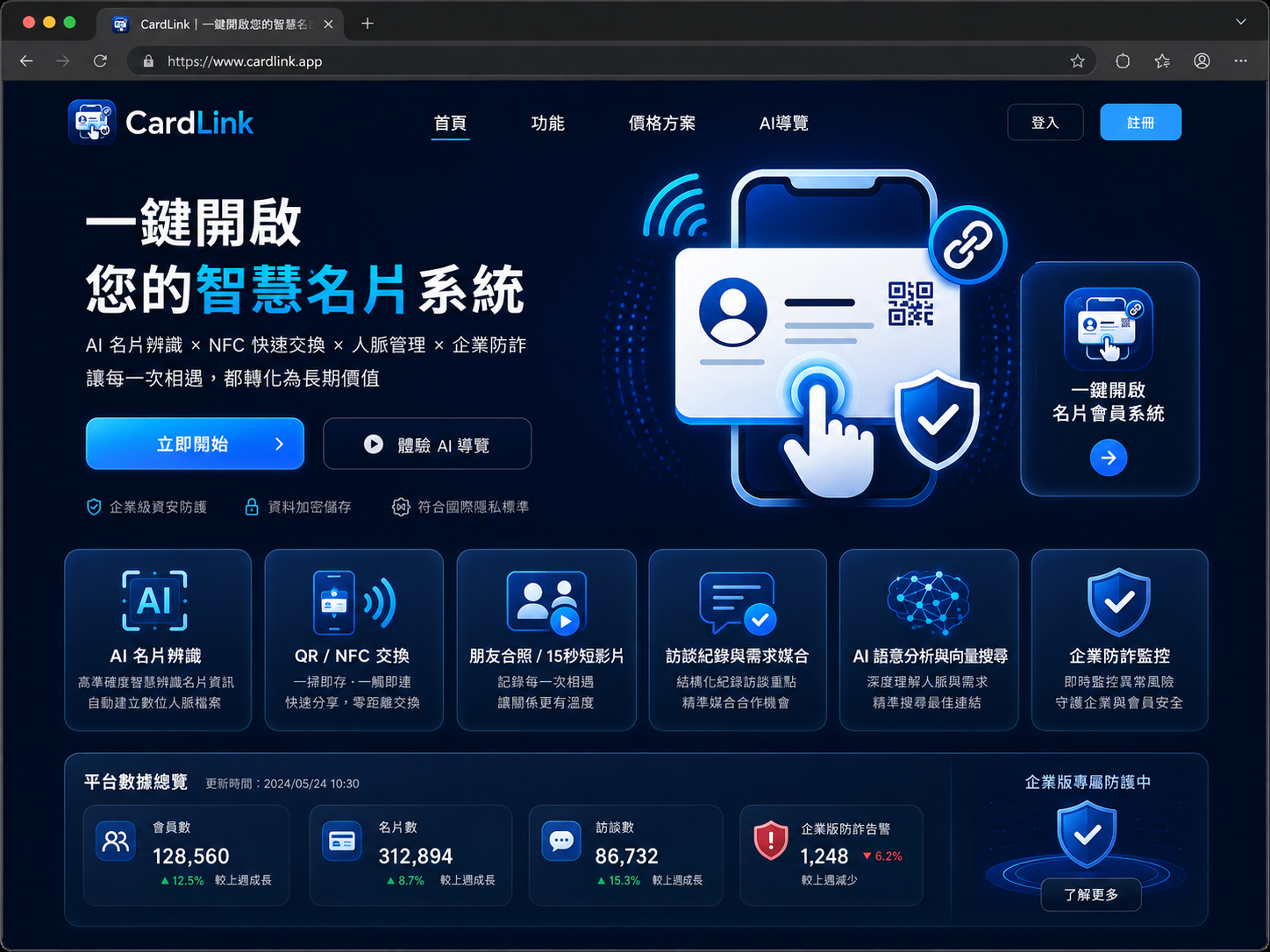Image resolution: width=1270 pixels, height=952 pixels.
Task: Click the padlock site info icon
Action: 148,61
